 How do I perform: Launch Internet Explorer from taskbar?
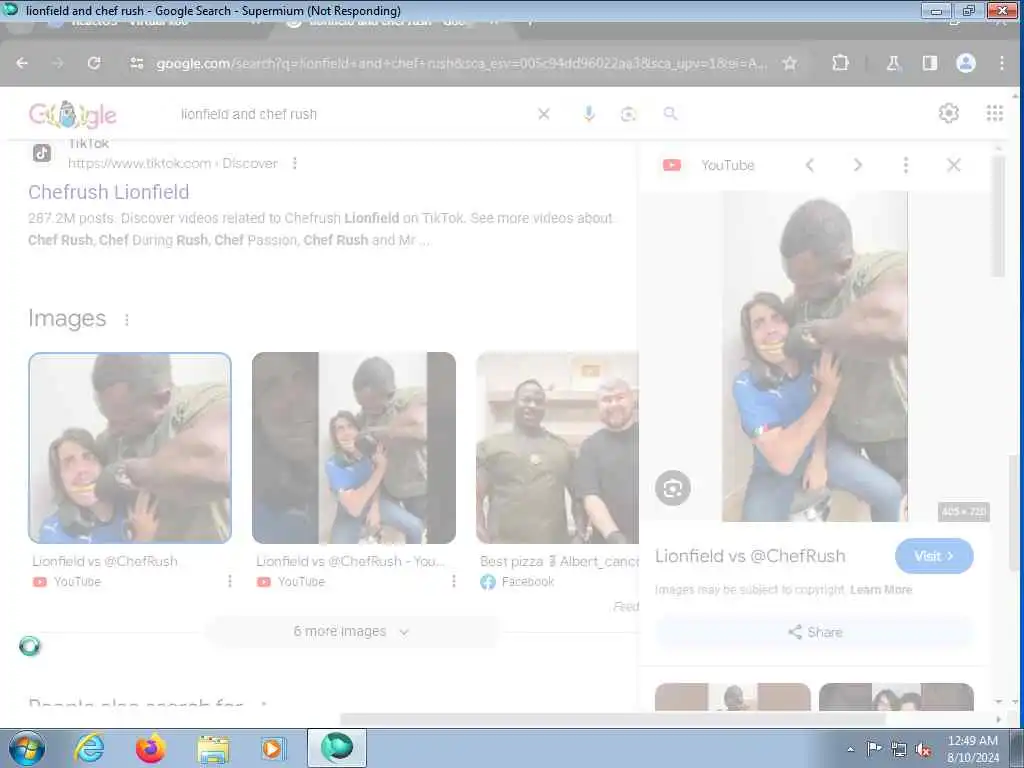click(89, 748)
